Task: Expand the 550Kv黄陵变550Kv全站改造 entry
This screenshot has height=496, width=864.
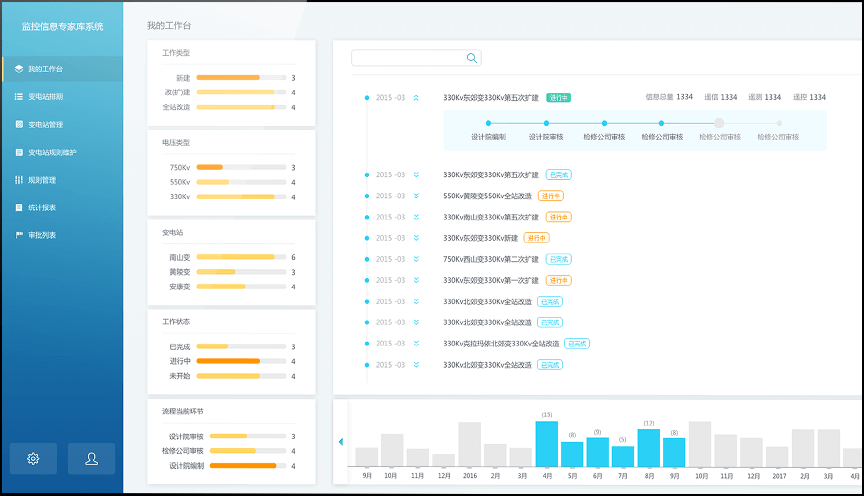Action: point(416,196)
